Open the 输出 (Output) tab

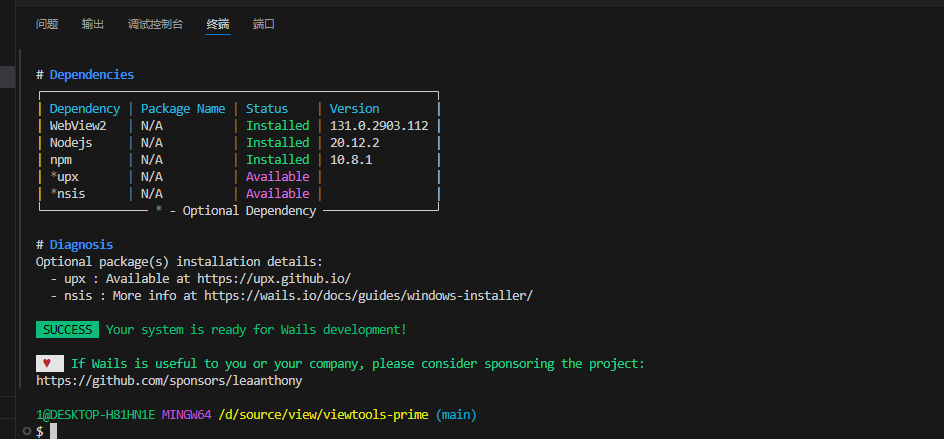[93, 24]
